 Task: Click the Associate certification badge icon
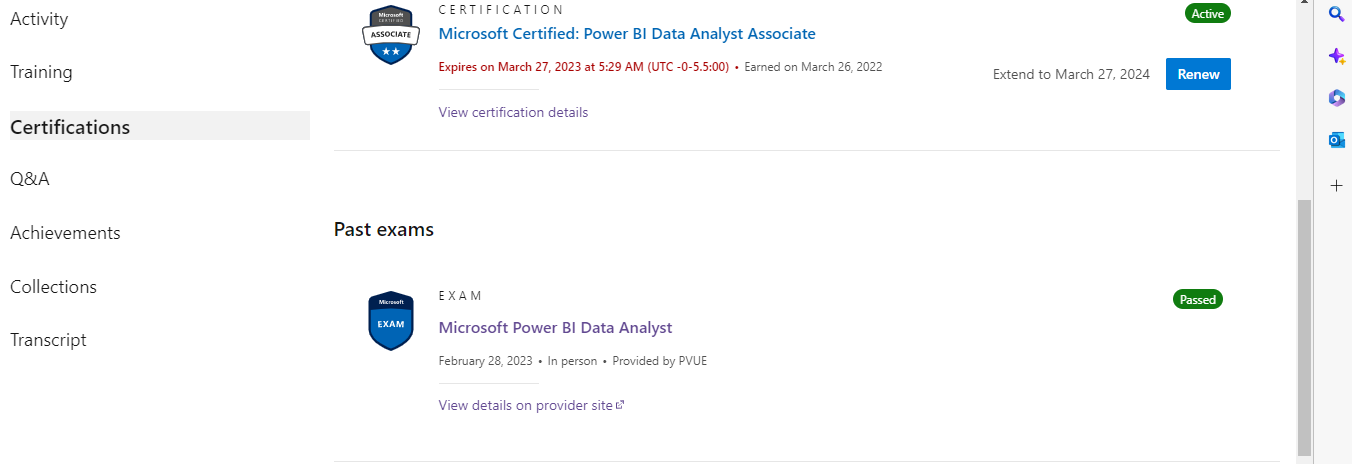(391, 34)
